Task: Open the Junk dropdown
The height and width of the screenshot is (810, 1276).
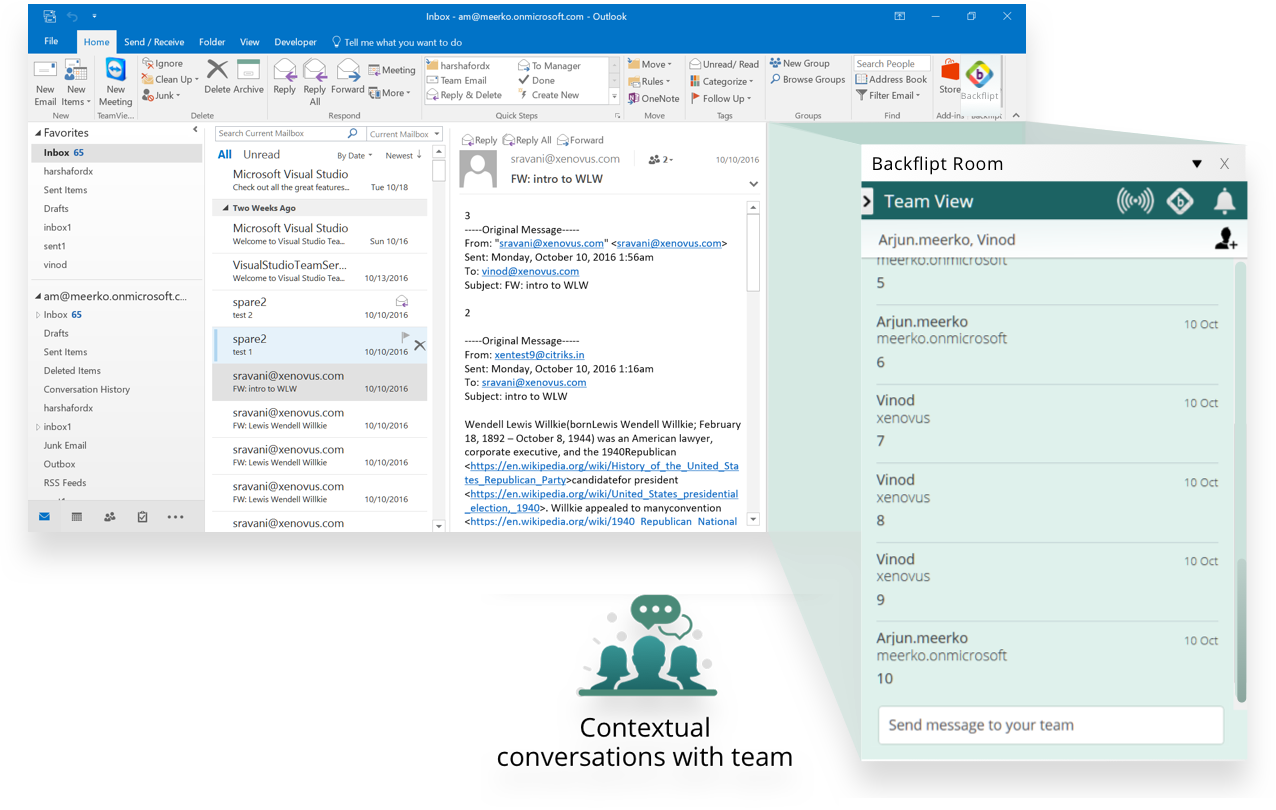Action: tap(162, 96)
